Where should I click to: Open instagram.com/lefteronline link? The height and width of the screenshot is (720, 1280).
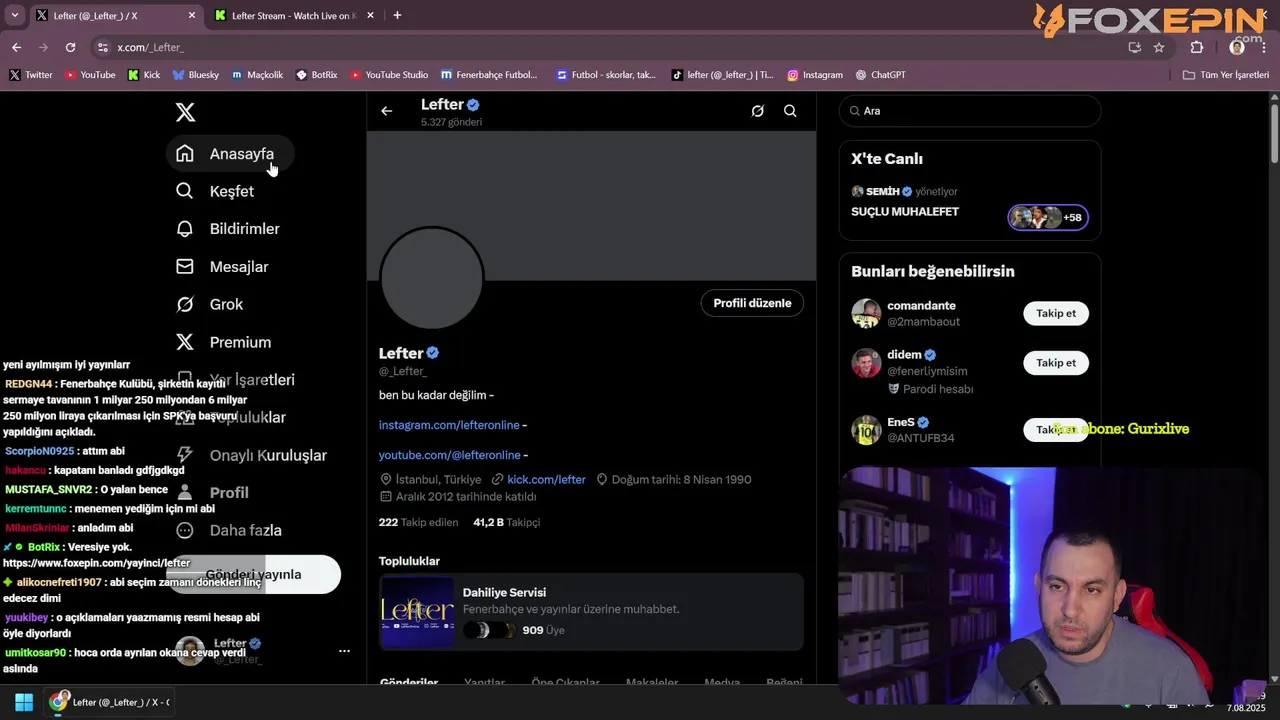(449, 425)
